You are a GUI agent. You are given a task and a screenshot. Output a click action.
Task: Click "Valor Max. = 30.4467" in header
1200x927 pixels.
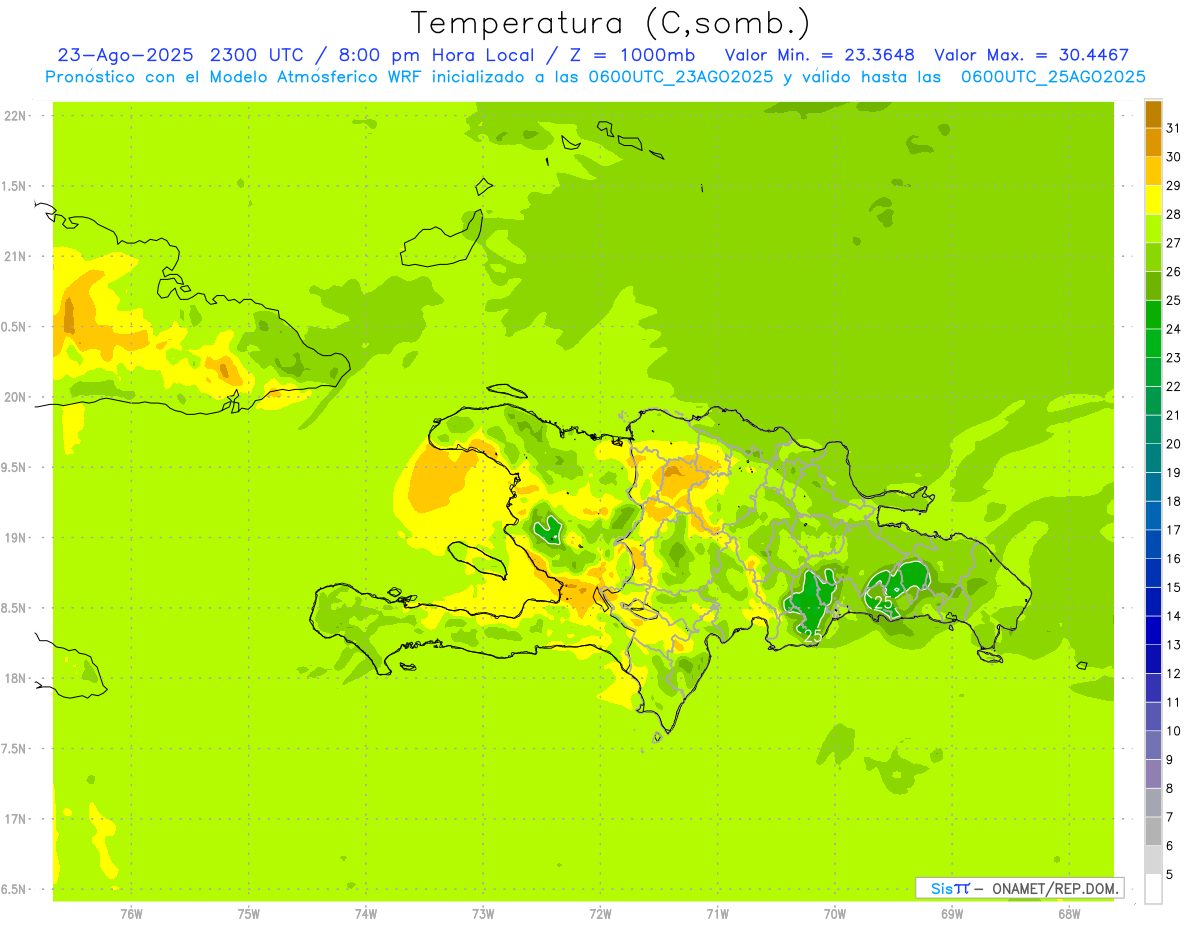(1031, 55)
